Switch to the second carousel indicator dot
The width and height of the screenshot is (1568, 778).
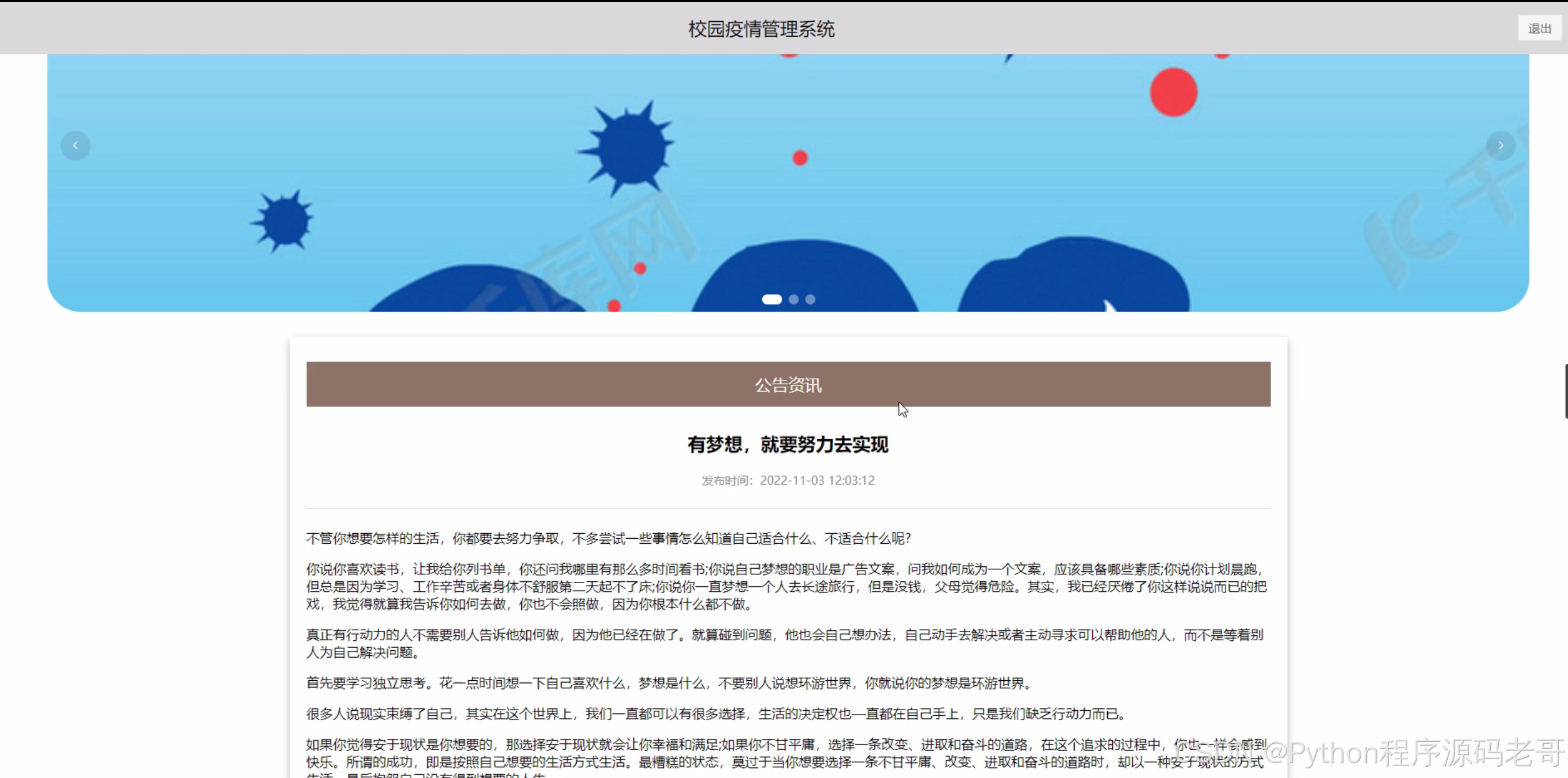tap(793, 300)
